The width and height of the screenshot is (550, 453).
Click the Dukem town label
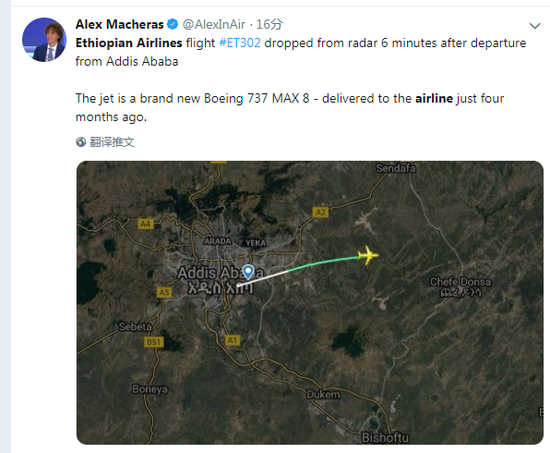coord(323,394)
